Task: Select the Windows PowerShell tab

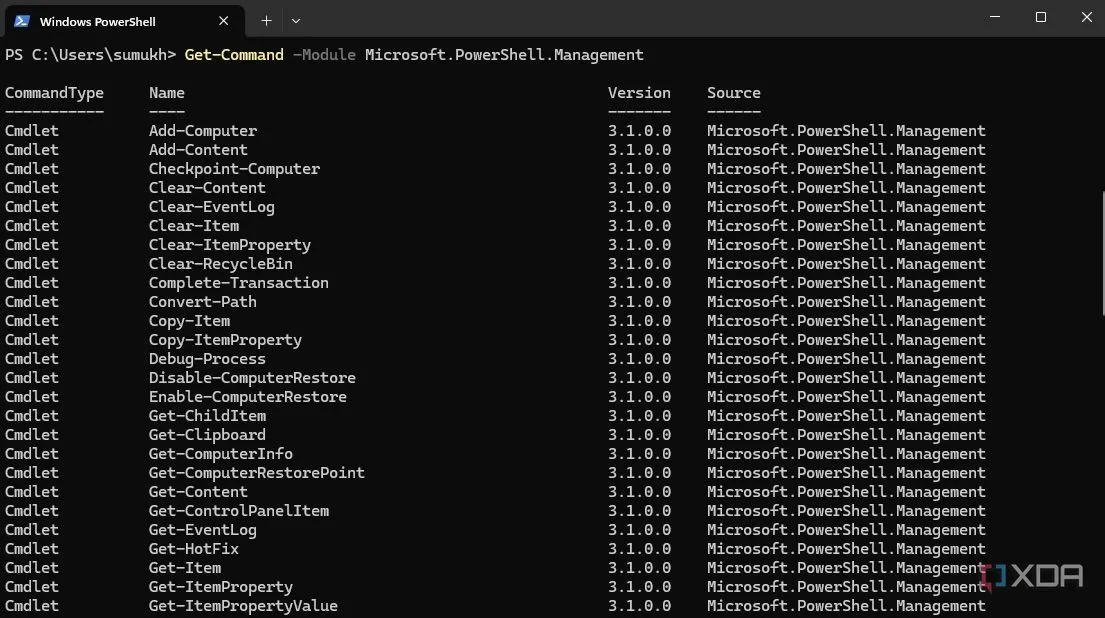Action: [x=125, y=21]
